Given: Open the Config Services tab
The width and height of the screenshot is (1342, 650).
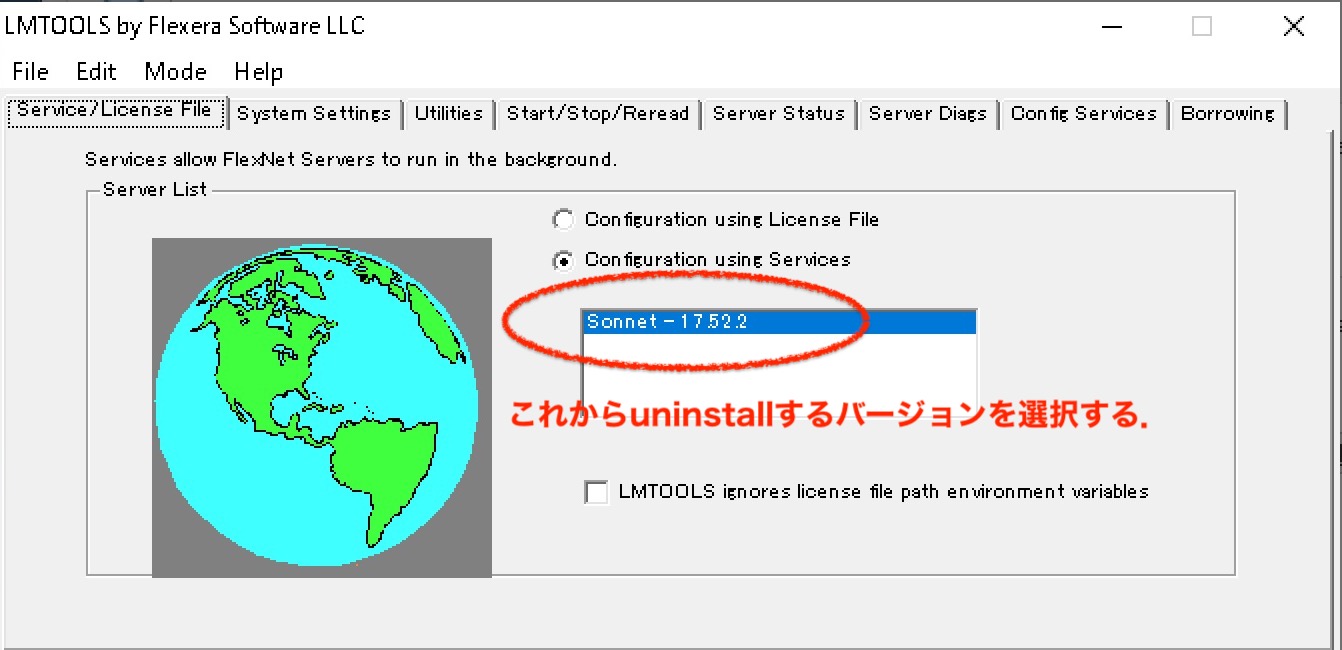Looking at the screenshot, I should pos(1083,114).
